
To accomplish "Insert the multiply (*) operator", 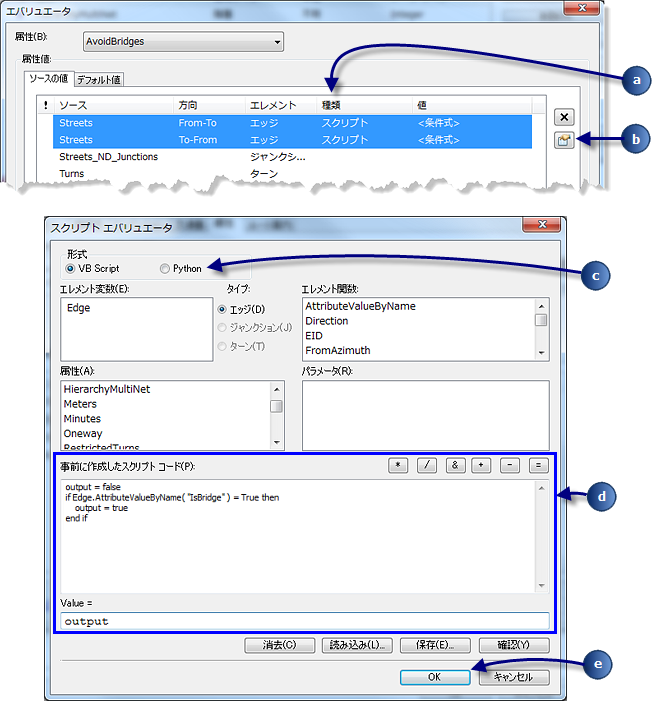I will coord(398,465).
